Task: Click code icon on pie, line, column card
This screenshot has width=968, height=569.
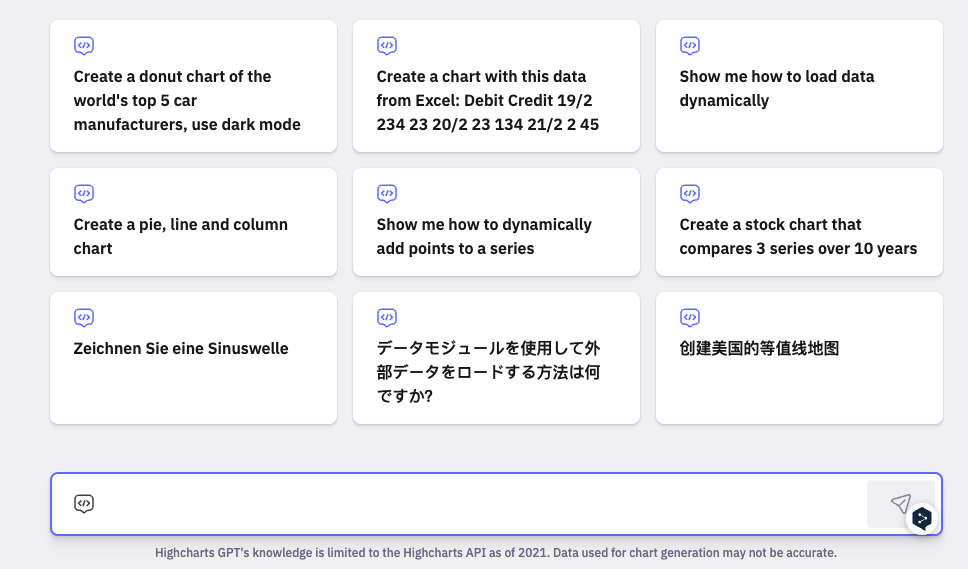Action: 84,193
